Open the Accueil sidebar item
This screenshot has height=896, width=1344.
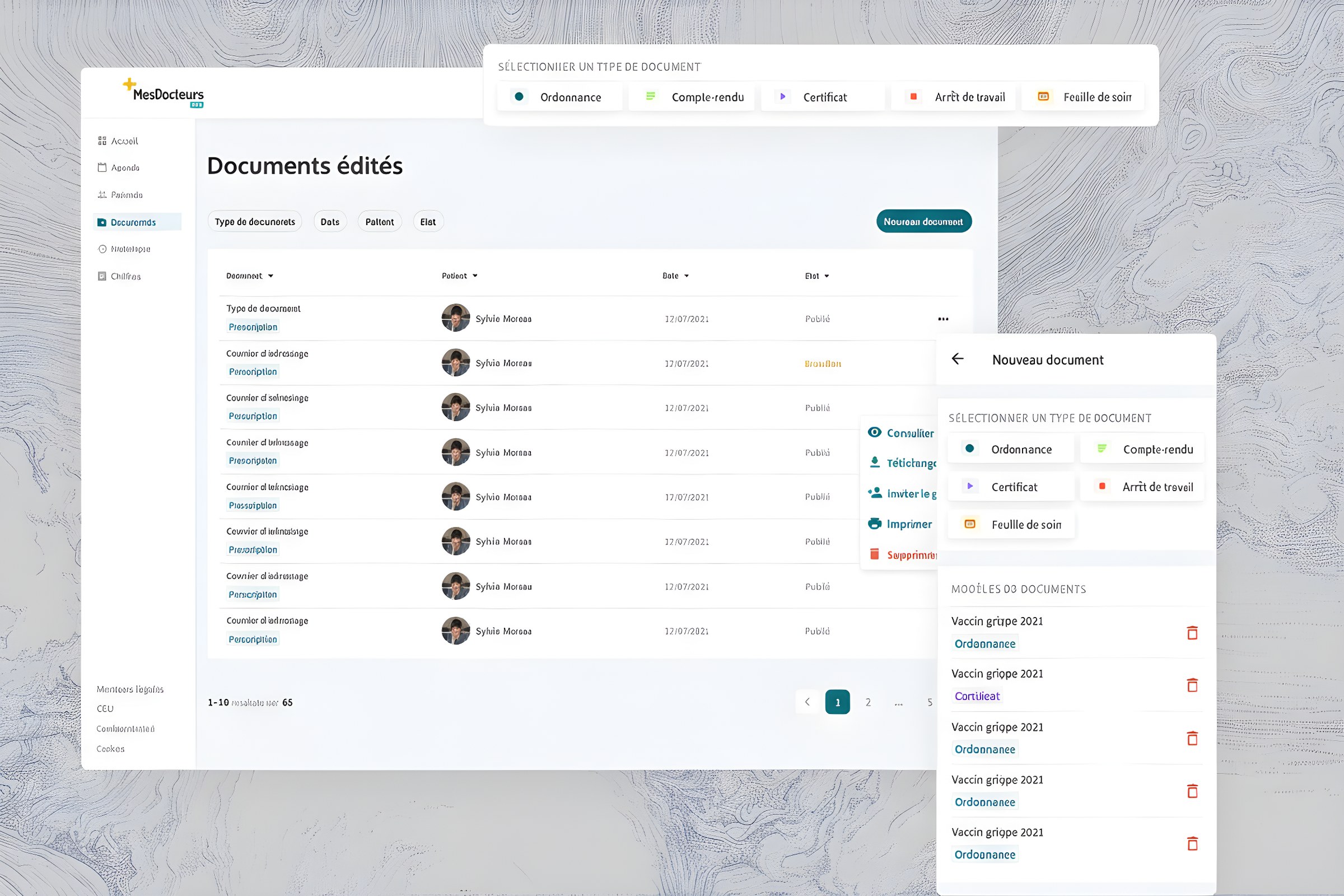click(x=118, y=141)
